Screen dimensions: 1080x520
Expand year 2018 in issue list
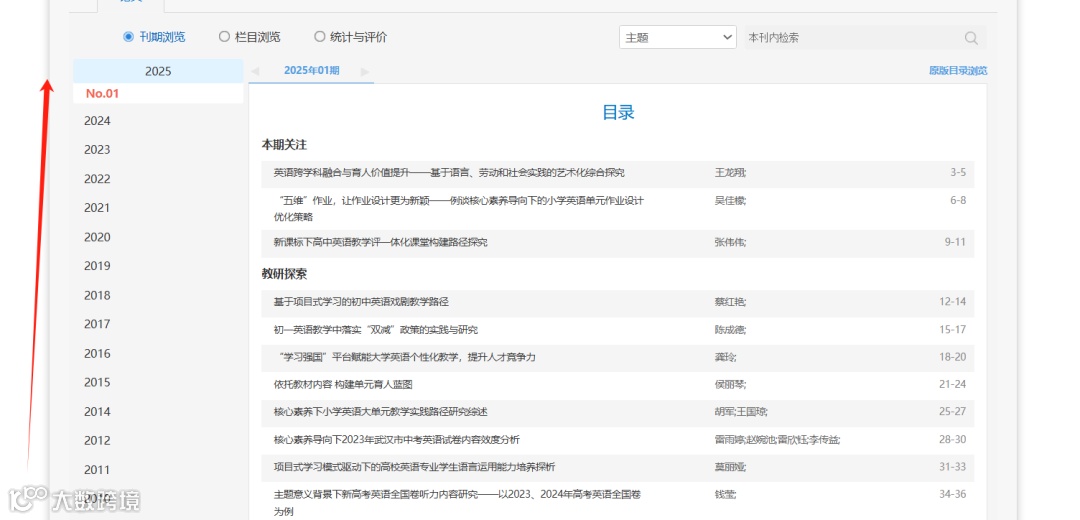tap(97, 295)
